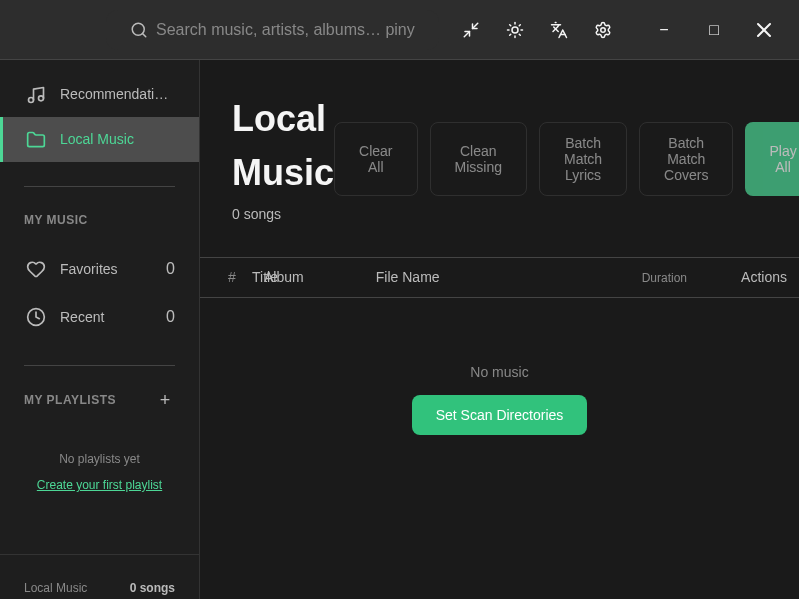This screenshot has width=799, height=599.
Task: Maximize the window
Action: point(714,30)
